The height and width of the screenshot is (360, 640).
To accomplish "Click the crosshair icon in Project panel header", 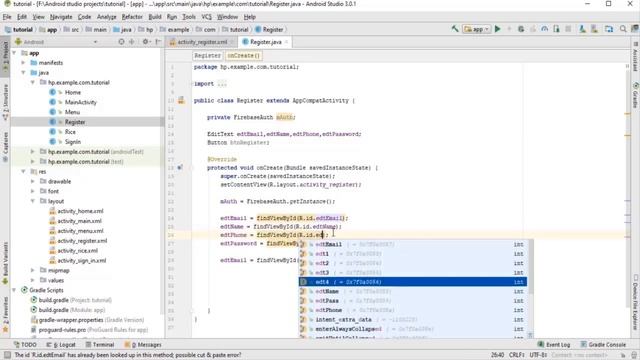I will point(131,42).
